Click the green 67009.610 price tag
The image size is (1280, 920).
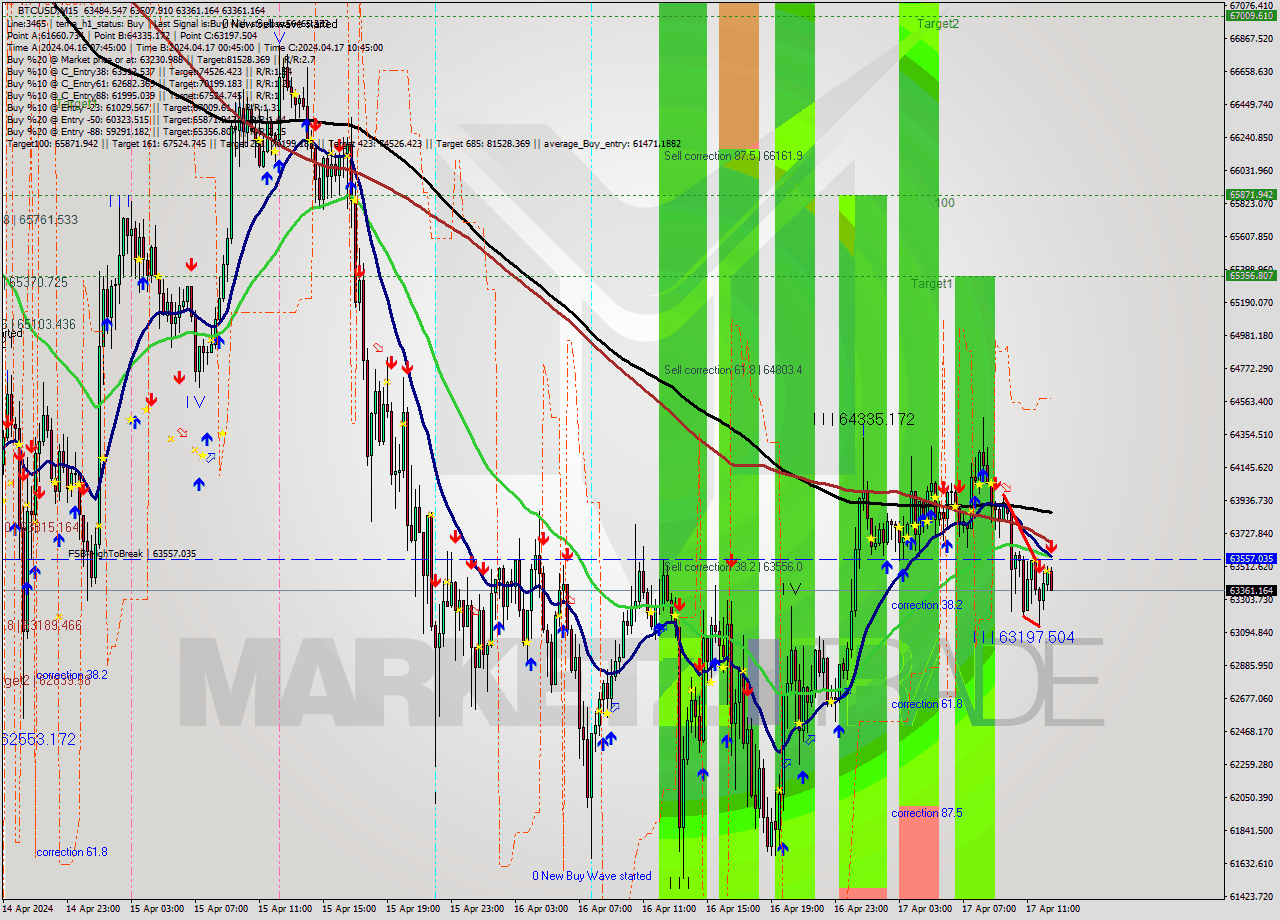(1251, 15)
